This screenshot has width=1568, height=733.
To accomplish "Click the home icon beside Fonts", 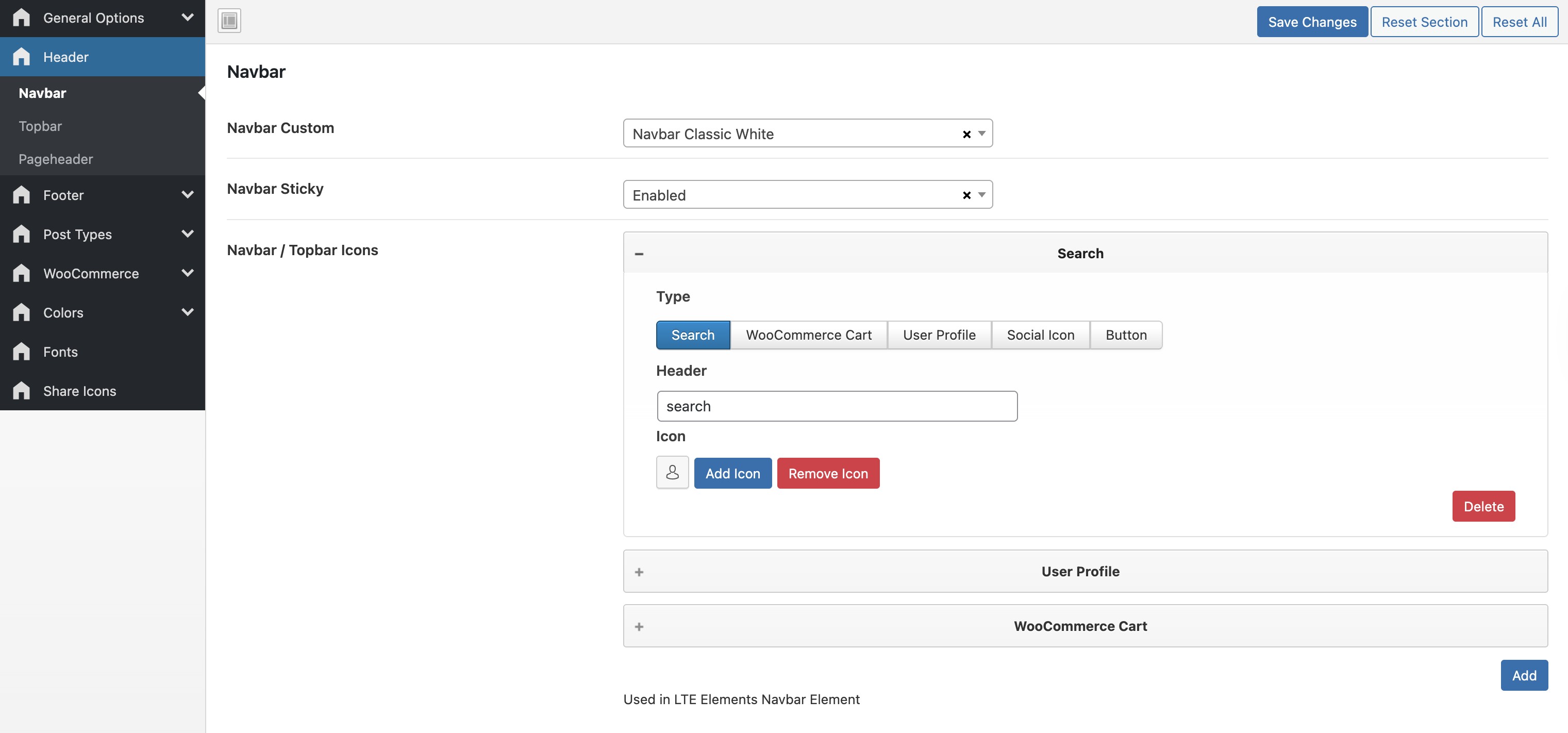I will coord(21,352).
